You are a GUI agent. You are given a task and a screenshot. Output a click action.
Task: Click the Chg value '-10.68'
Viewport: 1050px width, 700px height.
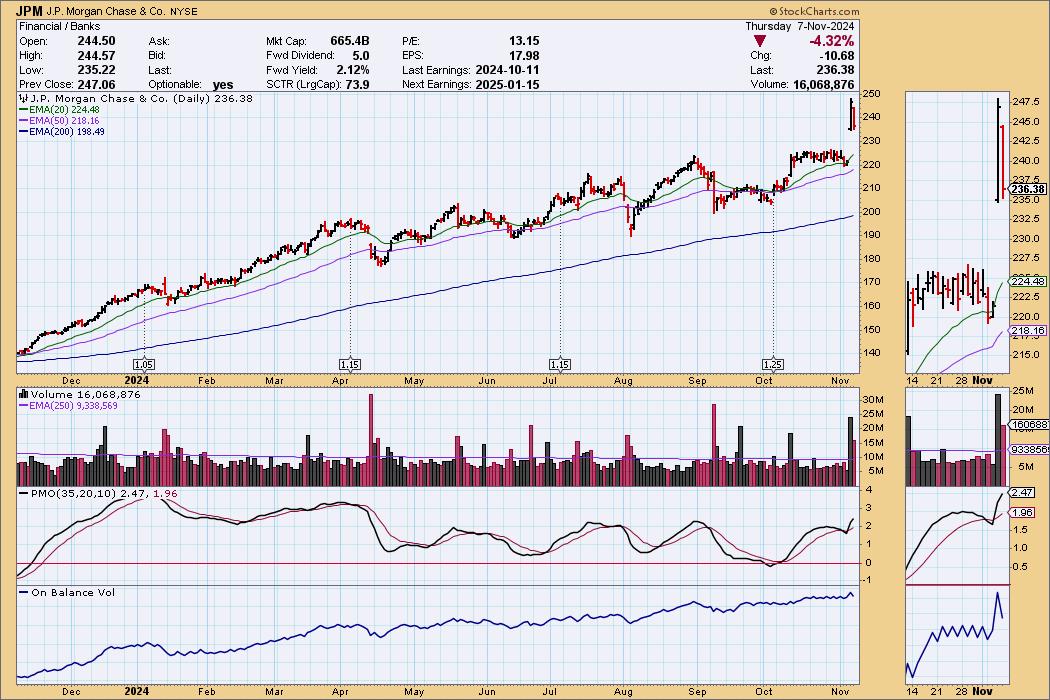(838, 56)
